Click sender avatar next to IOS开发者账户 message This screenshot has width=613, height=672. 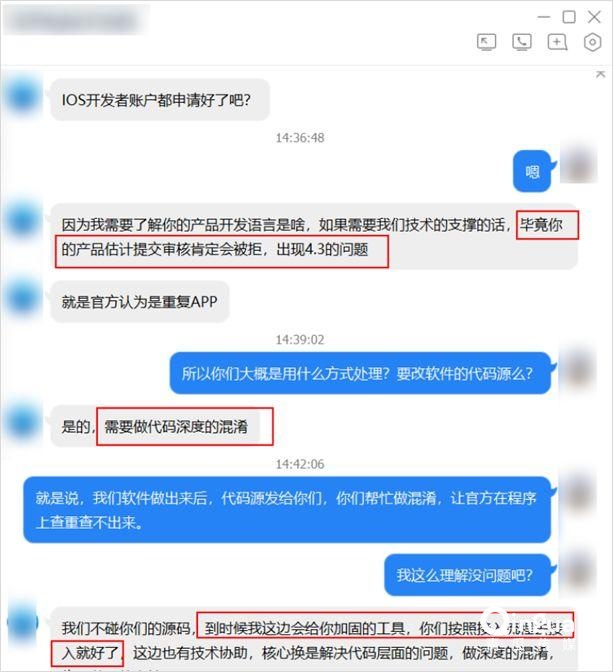tap(23, 96)
